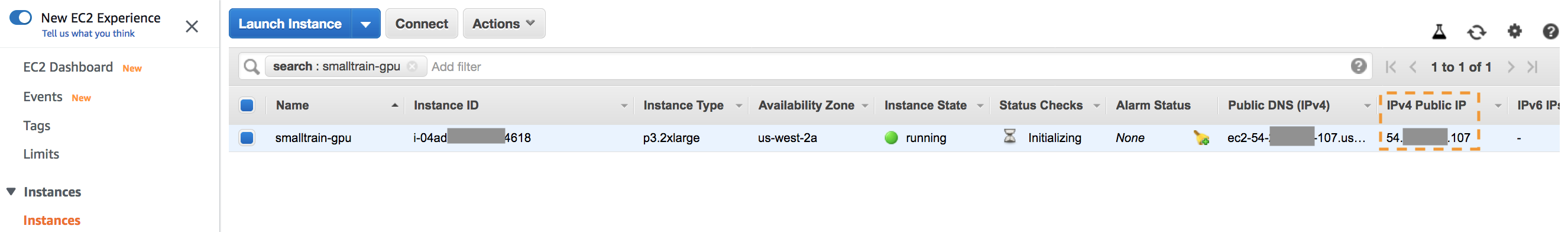Viewport: 1568px width, 232px height.
Task: Select the smalltrain-gpu row checkbox
Action: pos(247,138)
